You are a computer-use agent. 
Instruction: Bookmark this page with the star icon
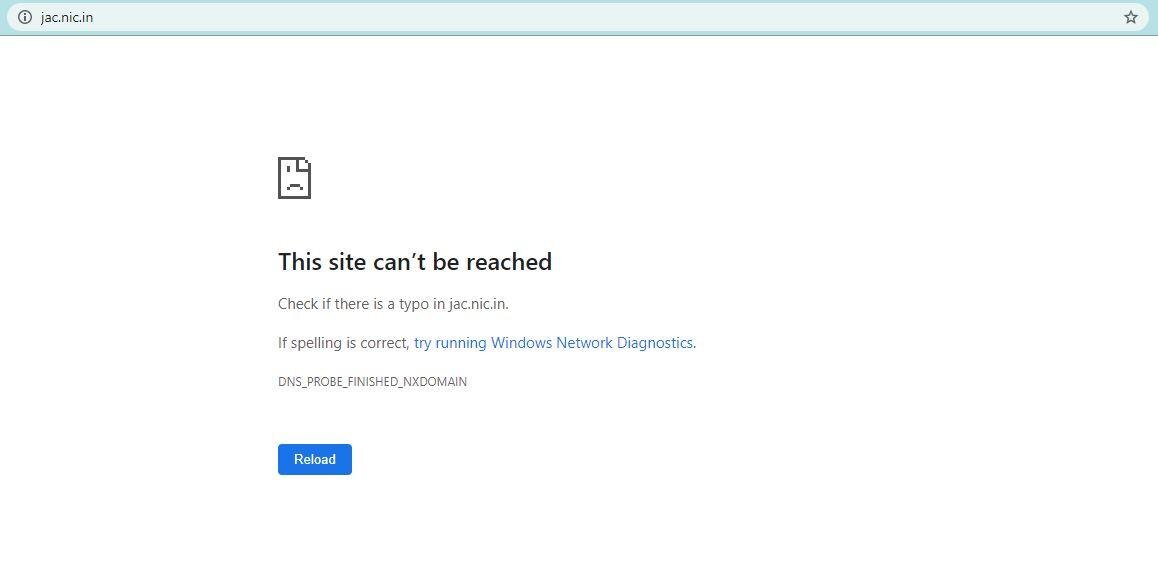click(1131, 17)
